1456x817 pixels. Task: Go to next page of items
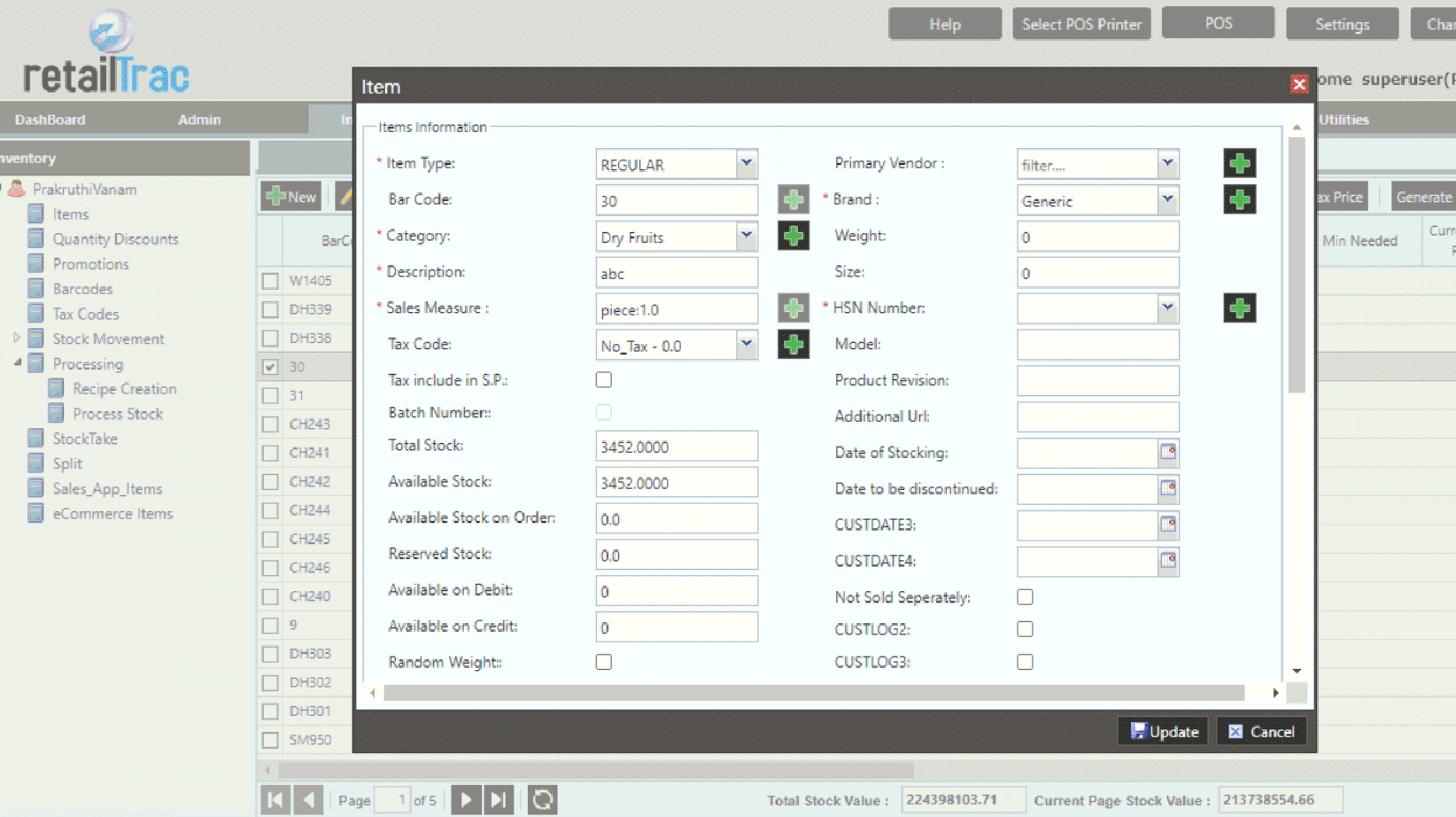[x=466, y=800]
